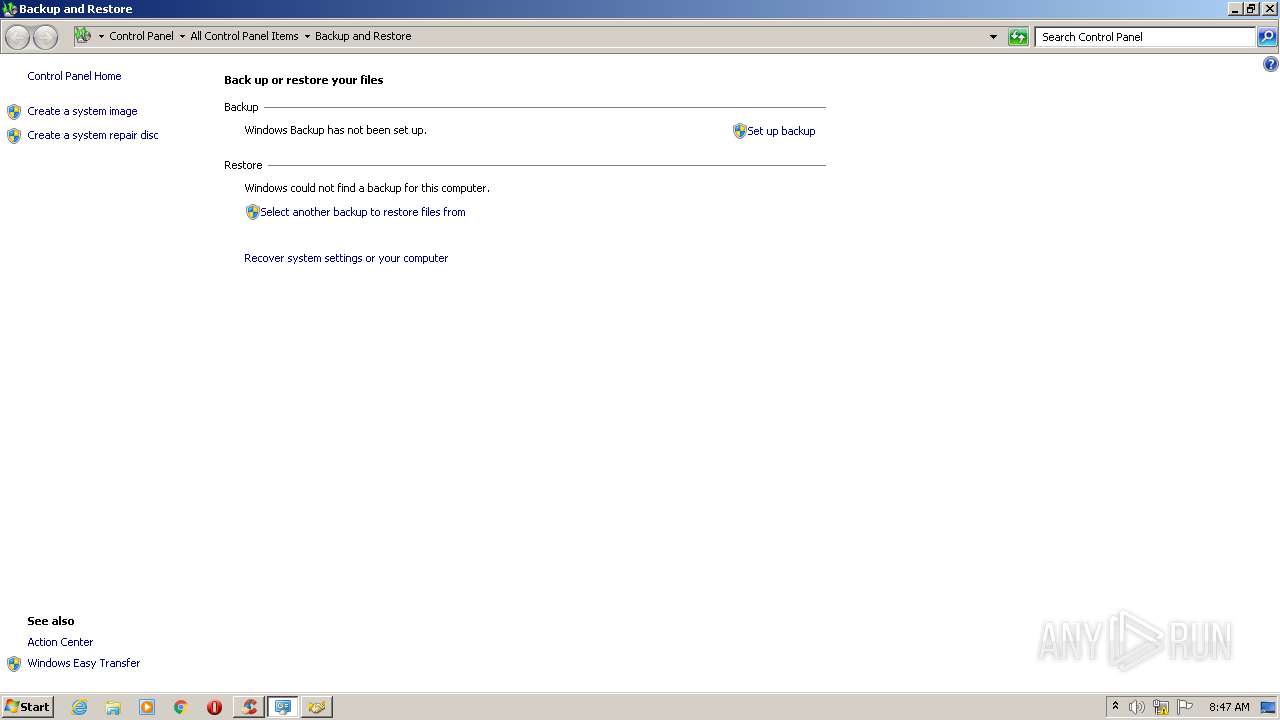This screenshot has height=720, width=1280.
Task: Expand dropdown arrow after All Control Panel Items
Action: click(x=307, y=37)
